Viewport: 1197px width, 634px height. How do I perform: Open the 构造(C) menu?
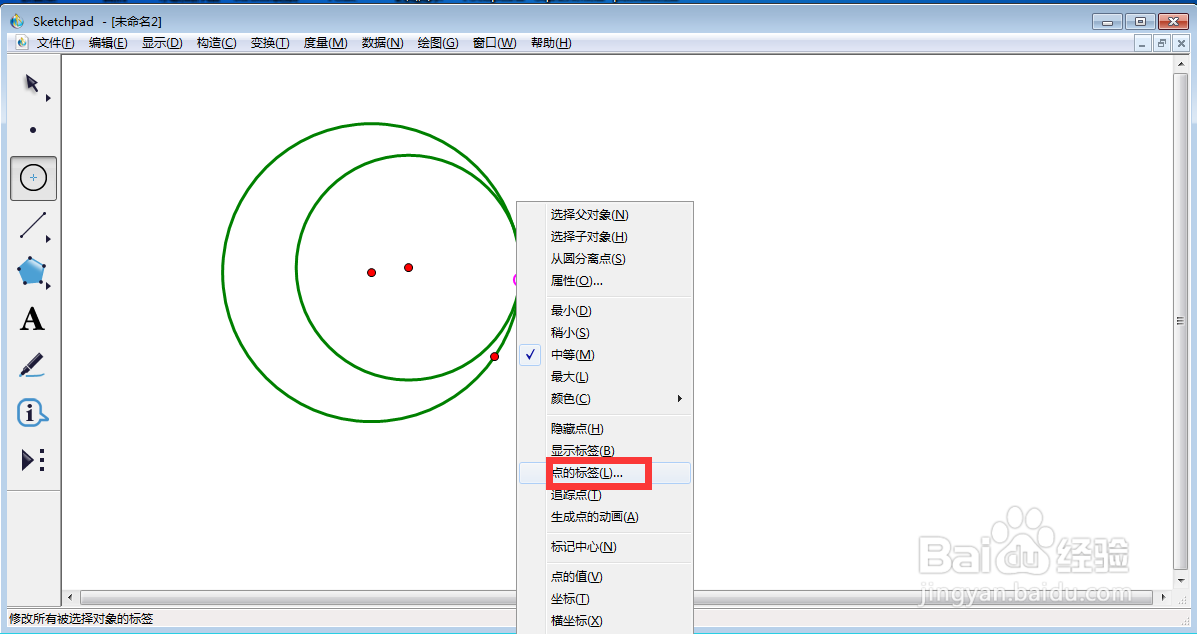tap(216, 43)
